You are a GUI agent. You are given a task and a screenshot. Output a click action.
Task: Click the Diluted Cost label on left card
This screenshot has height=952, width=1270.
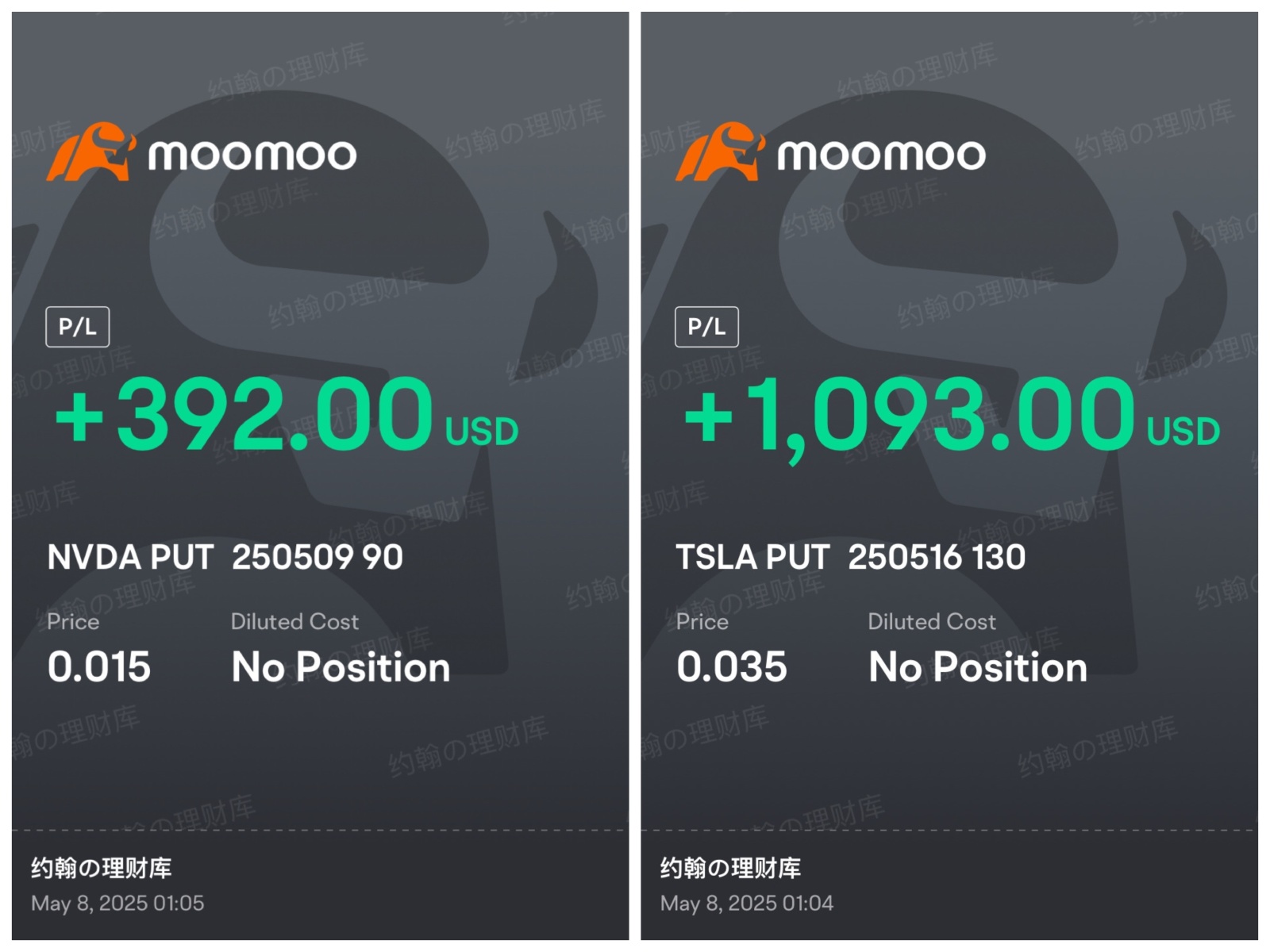(x=294, y=621)
